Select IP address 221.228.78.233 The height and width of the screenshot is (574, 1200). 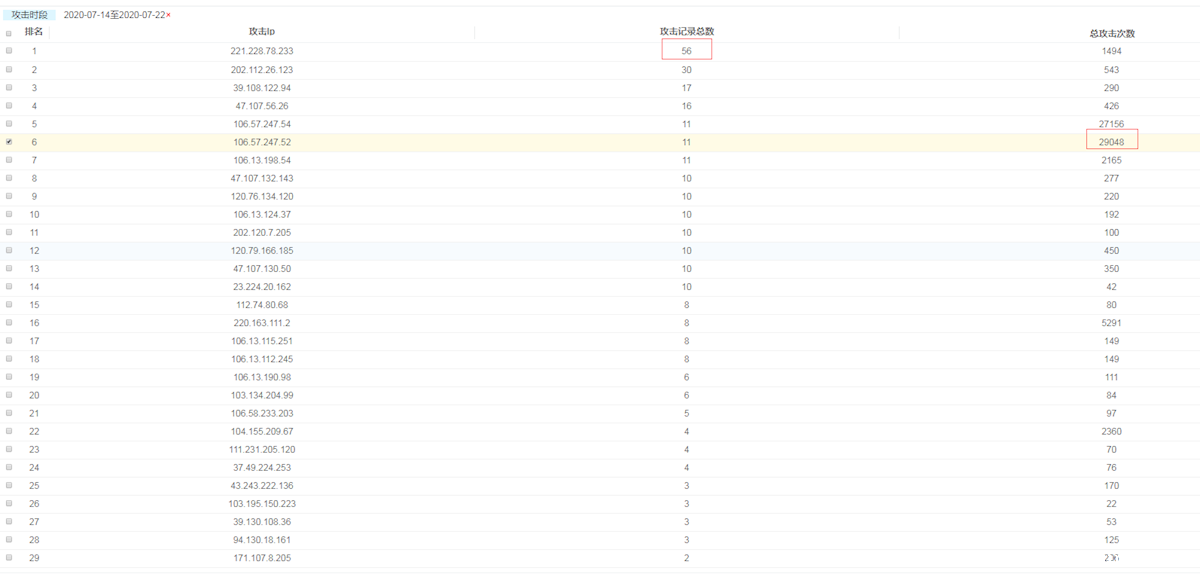coord(262,51)
